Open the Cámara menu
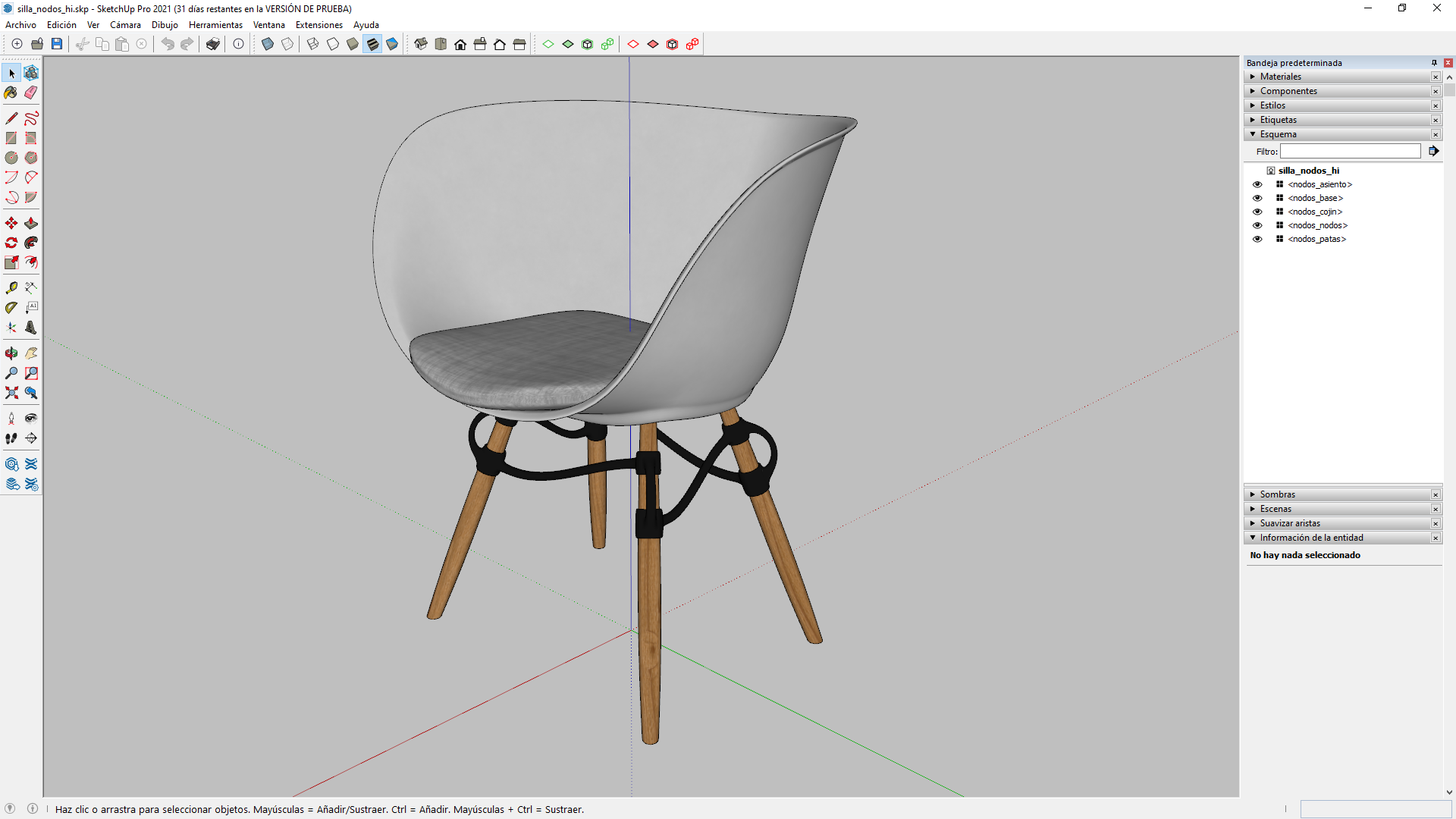1456x819 pixels. click(x=125, y=25)
